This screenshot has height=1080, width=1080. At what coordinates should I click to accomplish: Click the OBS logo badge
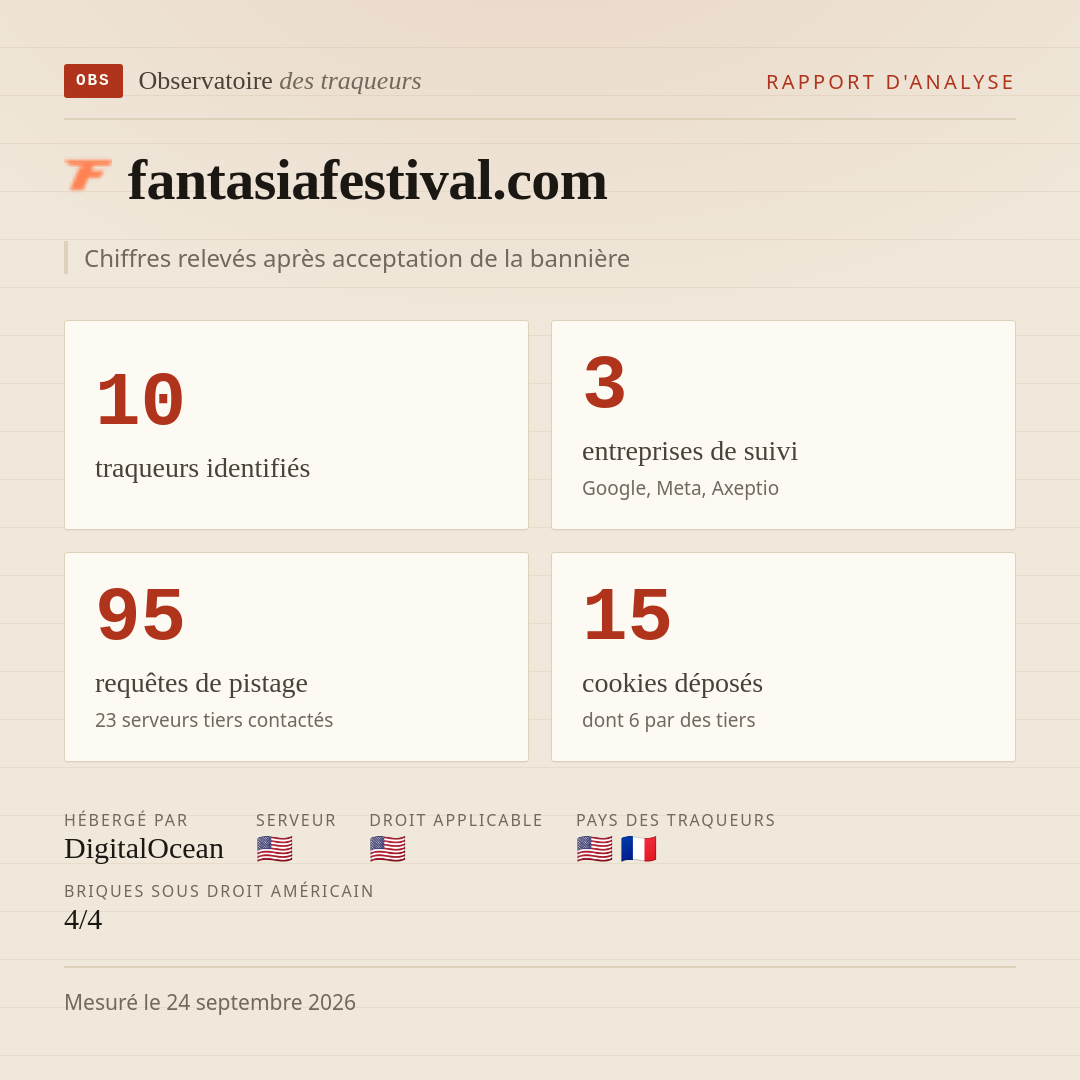pyautogui.click(x=93, y=81)
